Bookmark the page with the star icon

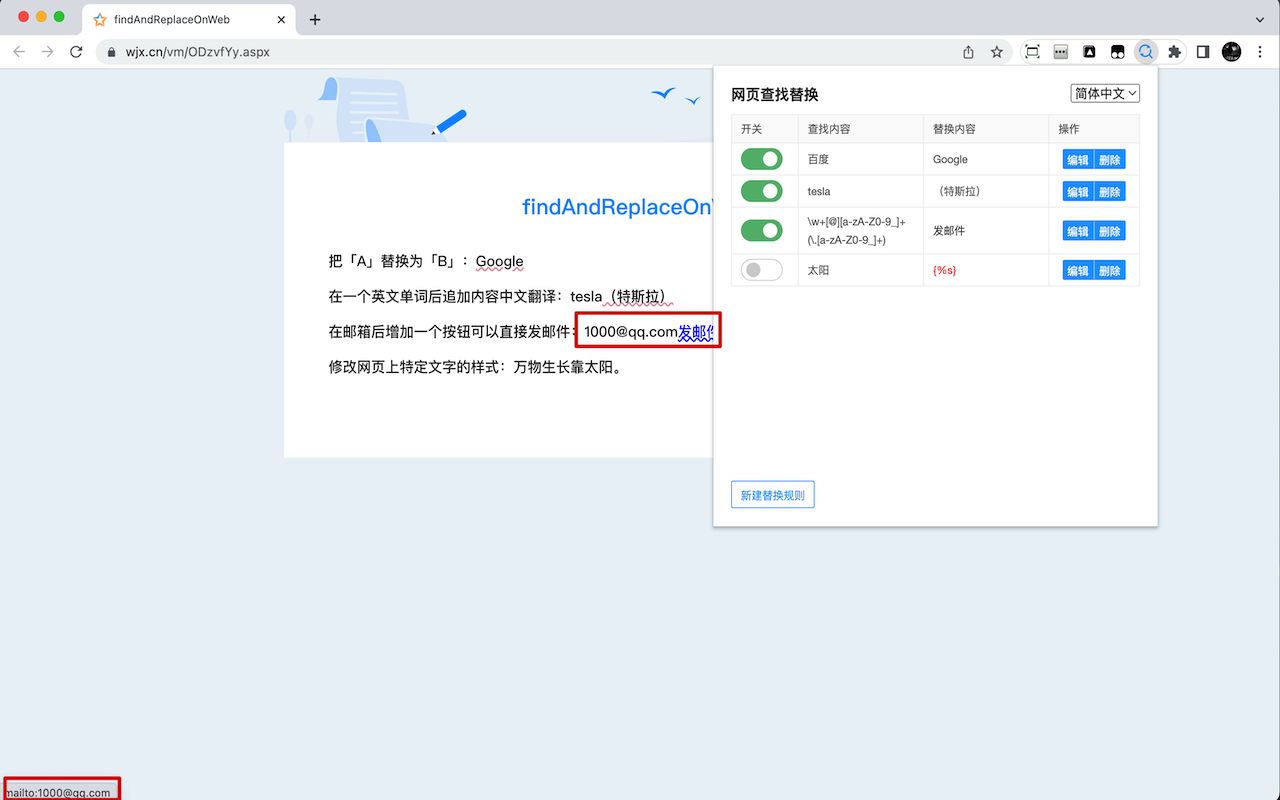(996, 51)
